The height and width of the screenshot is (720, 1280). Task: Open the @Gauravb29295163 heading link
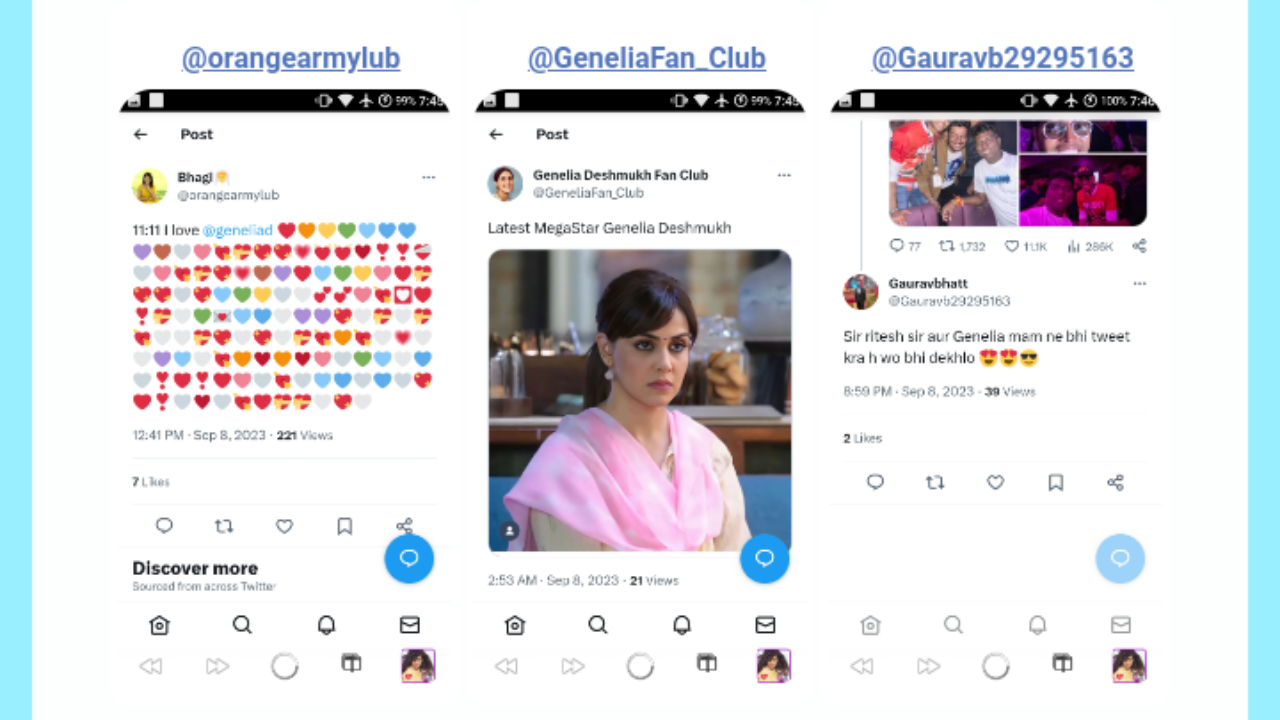[x=1003, y=59]
